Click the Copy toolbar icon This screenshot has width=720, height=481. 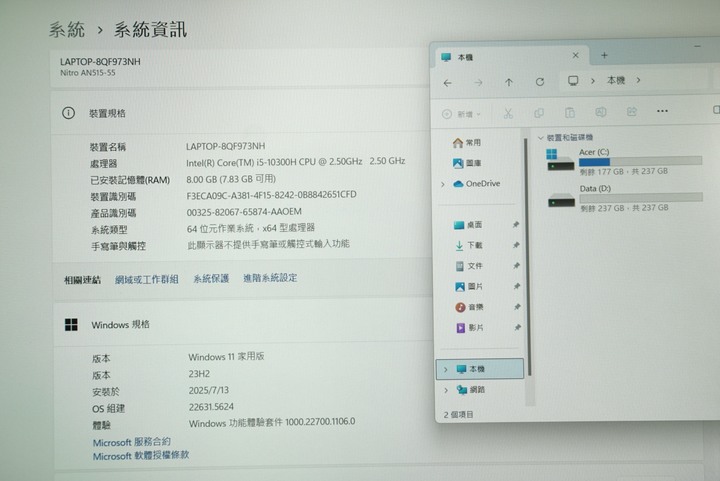click(539, 112)
